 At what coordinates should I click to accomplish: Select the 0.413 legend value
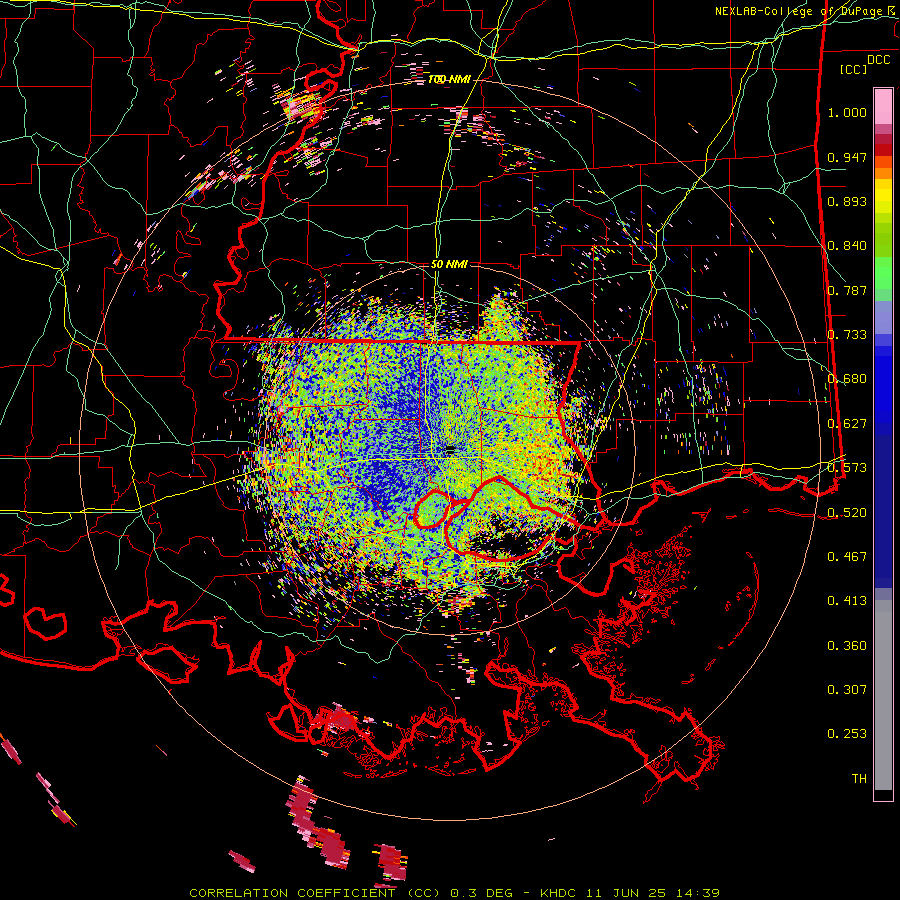point(847,601)
